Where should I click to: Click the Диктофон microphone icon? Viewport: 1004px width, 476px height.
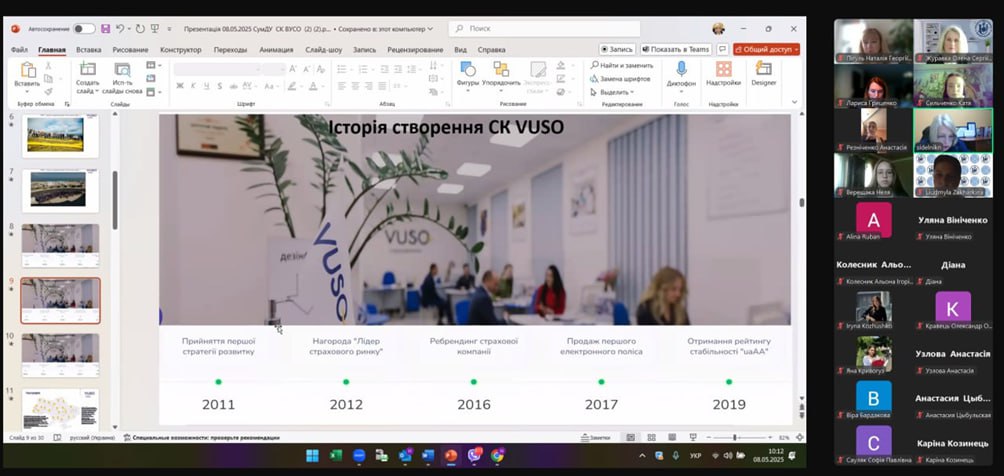pos(681,69)
